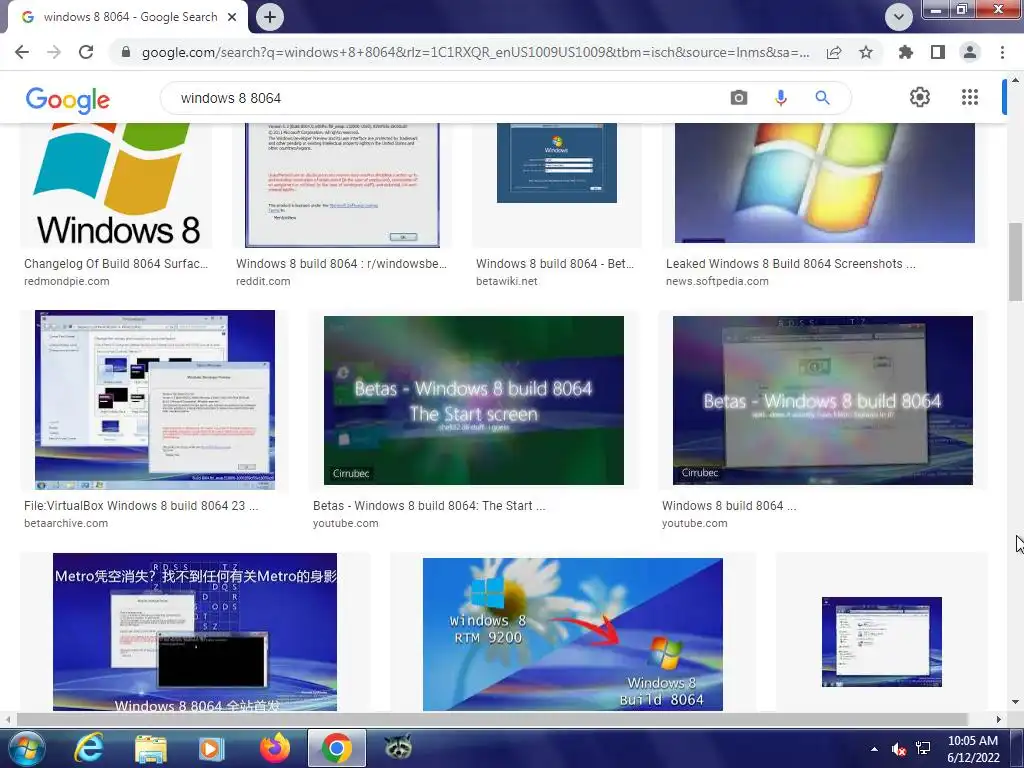The width and height of the screenshot is (1024, 768).
Task: Click betaarchive.com source text
Action: point(66,523)
